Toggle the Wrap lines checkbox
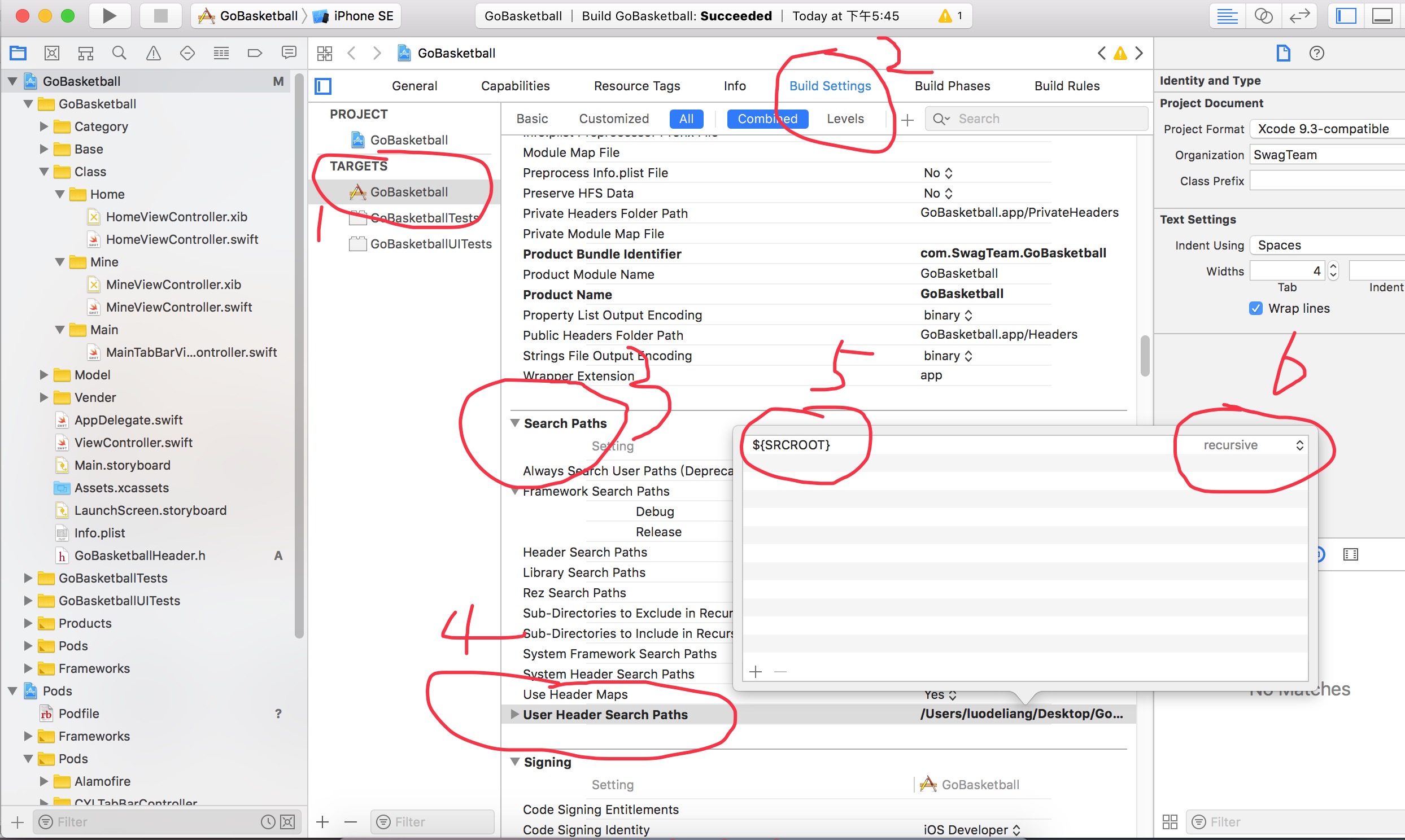This screenshot has width=1405, height=840. point(1255,308)
